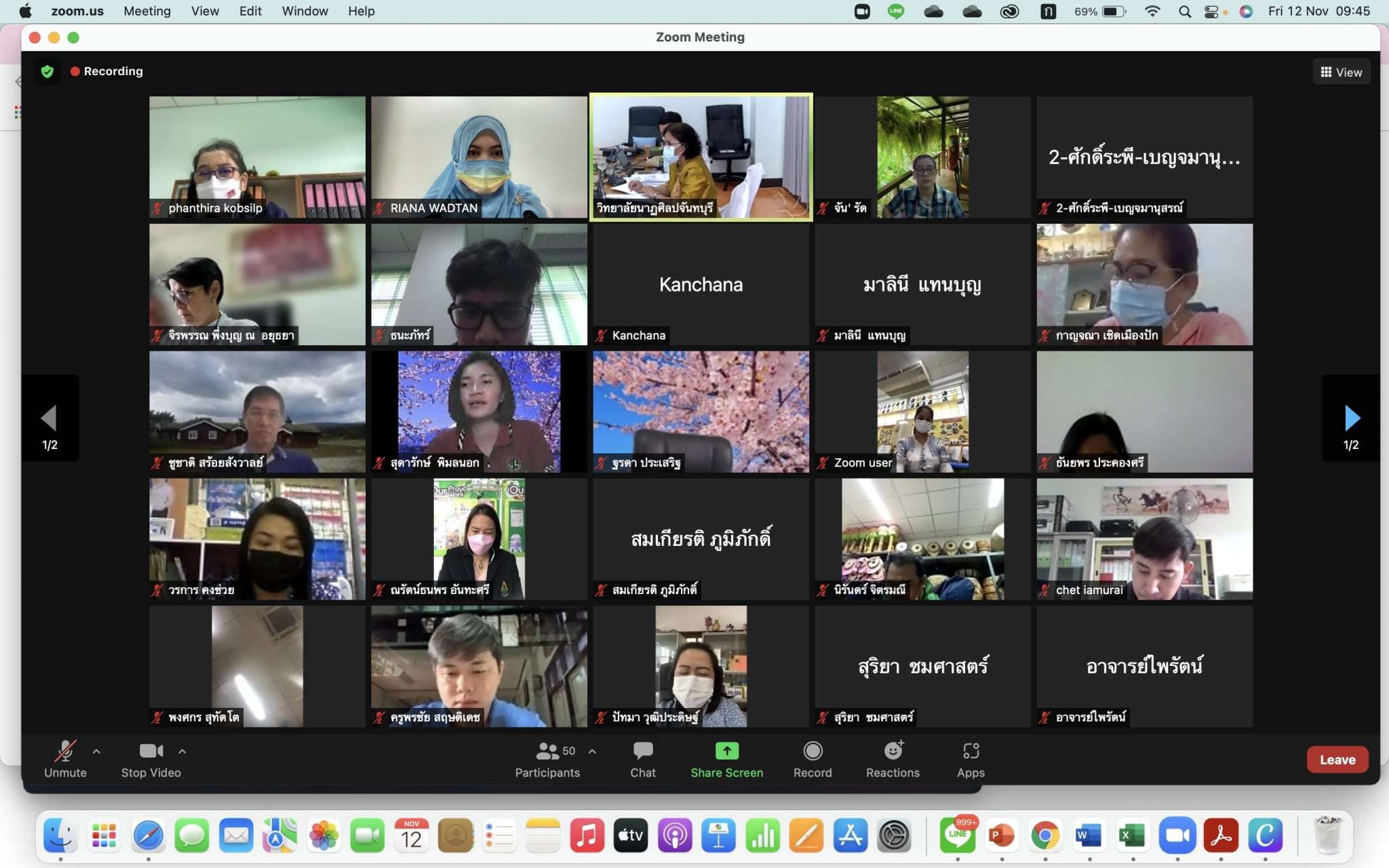Viewport: 1389px width, 868px height.
Task: Click the Share Screen green icon
Action: [726, 751]
